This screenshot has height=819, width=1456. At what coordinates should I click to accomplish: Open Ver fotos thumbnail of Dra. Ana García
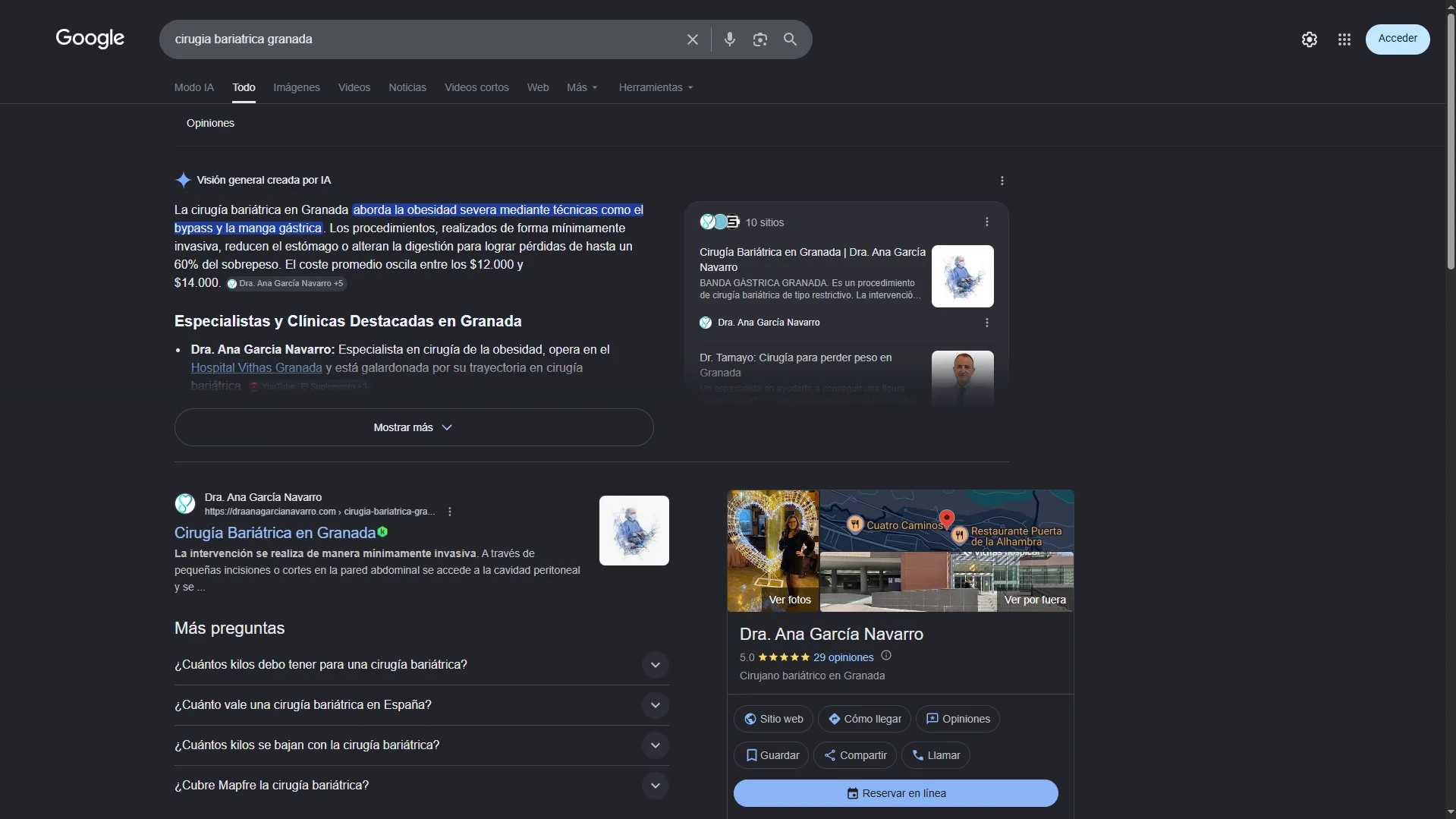tap(772, 551)
